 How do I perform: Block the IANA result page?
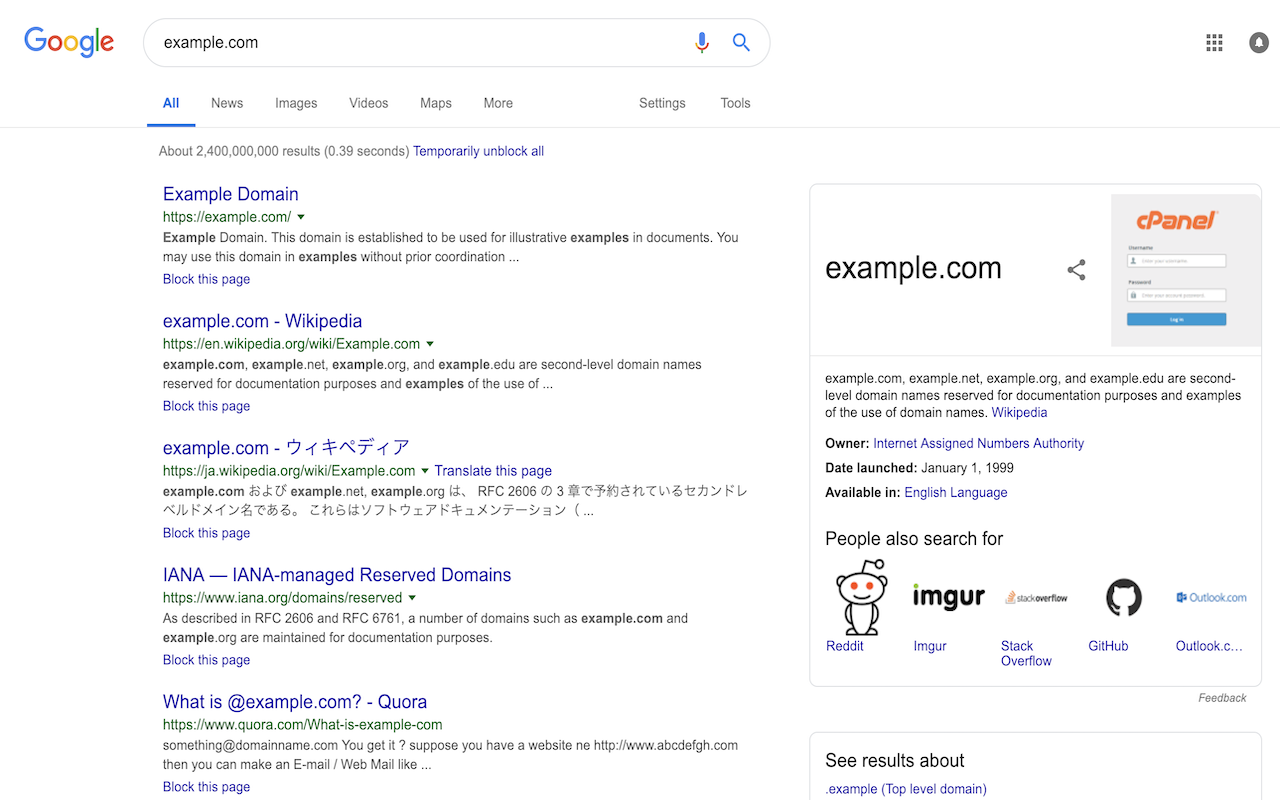pyautogui.click(x=207, y=660)
